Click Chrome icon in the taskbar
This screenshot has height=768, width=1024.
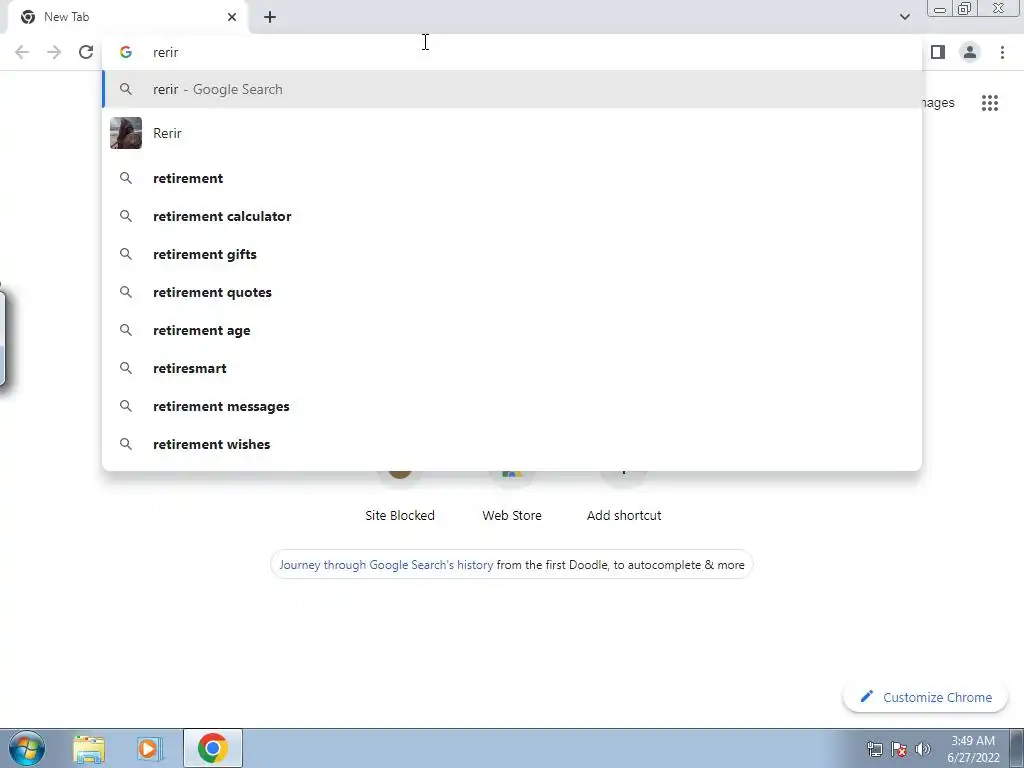213,748
